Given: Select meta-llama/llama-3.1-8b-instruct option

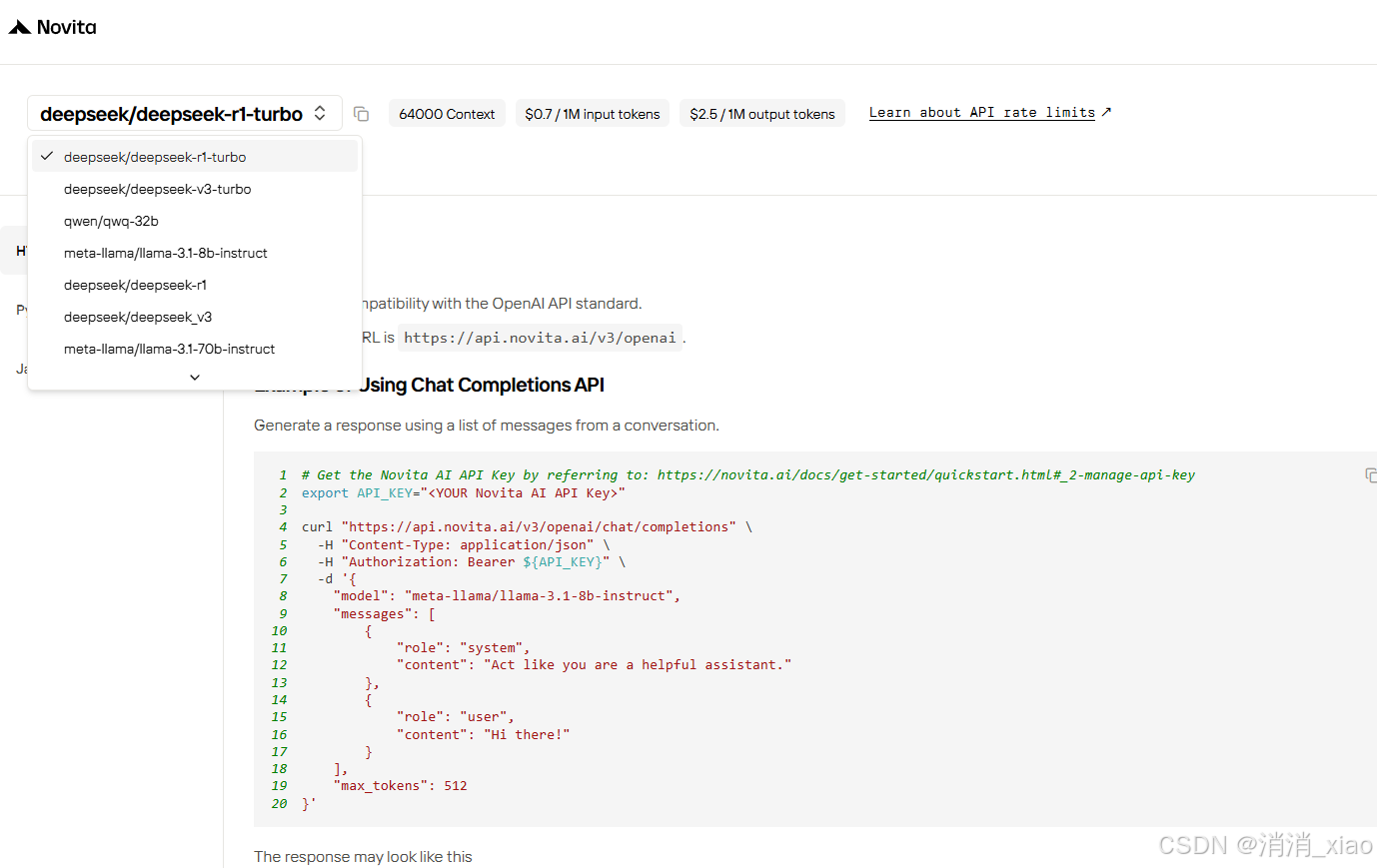Looking at the screenshot, I should (x=195, y=253).
